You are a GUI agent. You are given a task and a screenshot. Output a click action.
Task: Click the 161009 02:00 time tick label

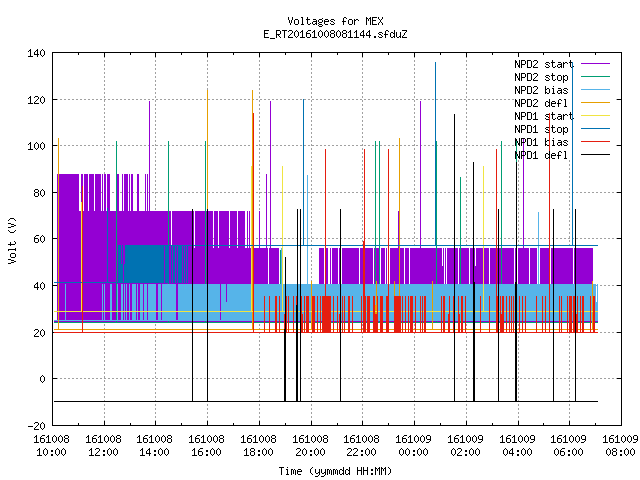[465, 446]
